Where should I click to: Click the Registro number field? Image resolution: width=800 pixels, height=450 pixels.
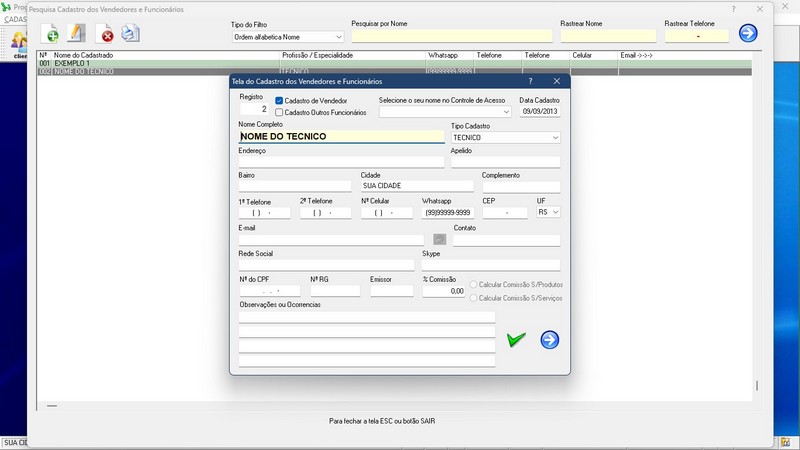[254, 109]
